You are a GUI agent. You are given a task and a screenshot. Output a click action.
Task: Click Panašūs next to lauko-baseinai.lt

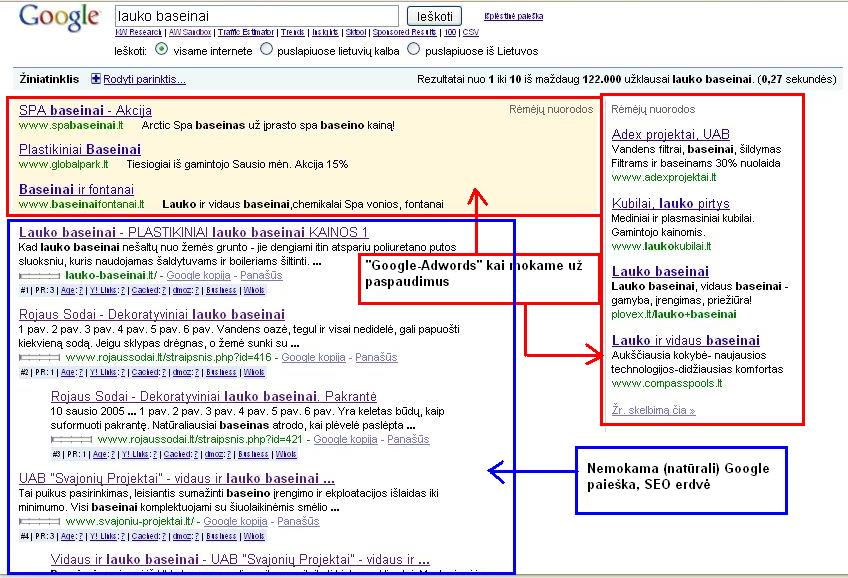click(x=261, y=275)
